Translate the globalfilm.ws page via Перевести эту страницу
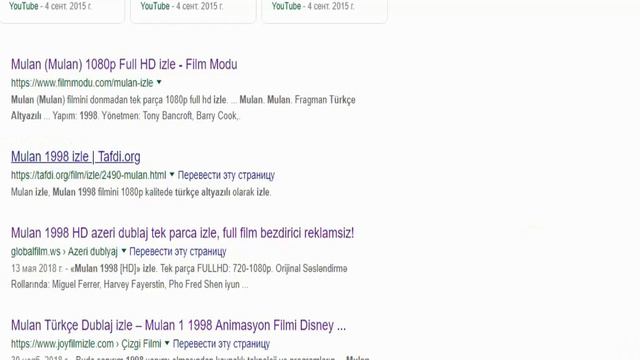 tap(178, 251)
